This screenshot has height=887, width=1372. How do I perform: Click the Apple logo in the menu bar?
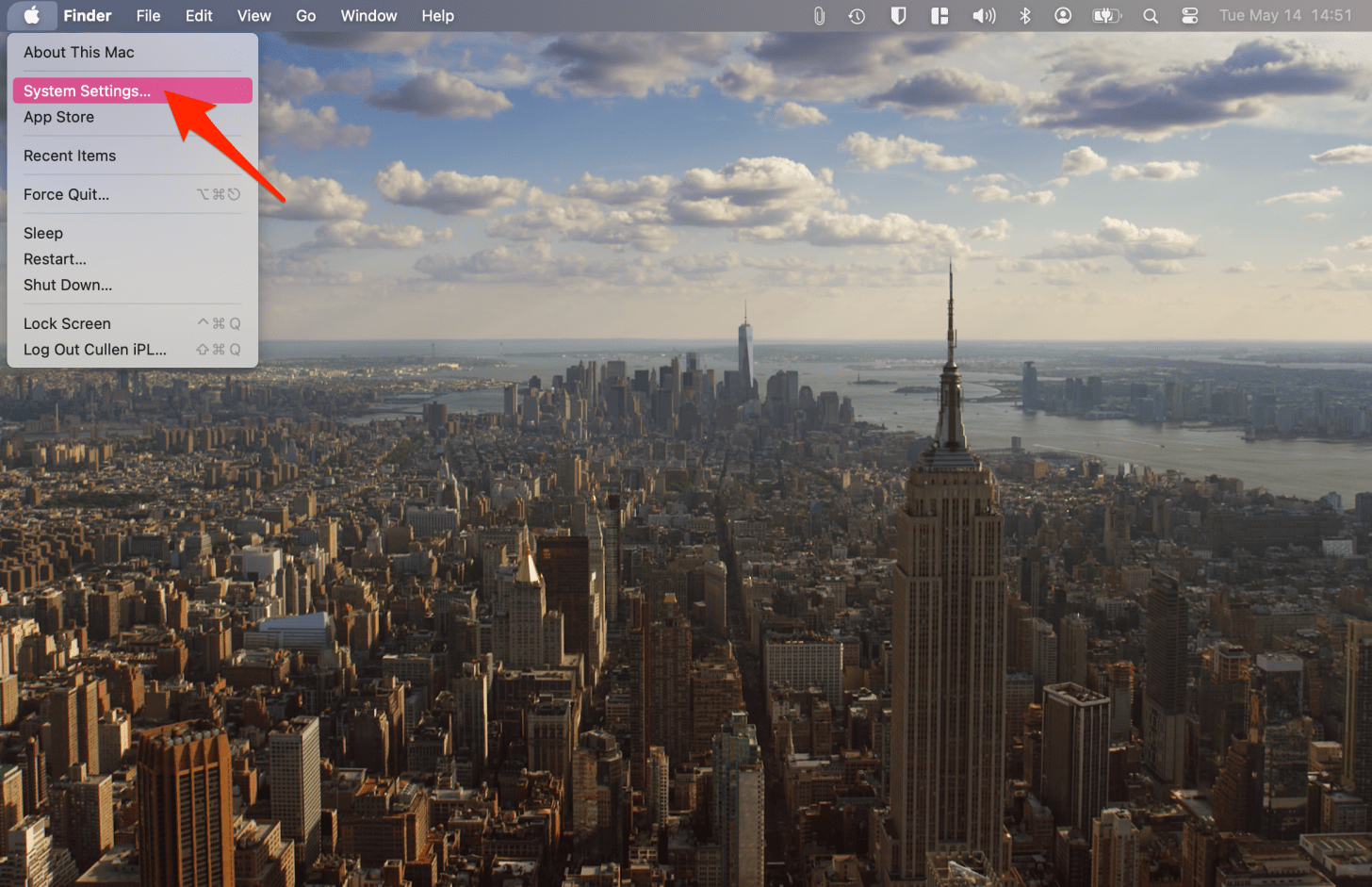[x=31, y=15]
